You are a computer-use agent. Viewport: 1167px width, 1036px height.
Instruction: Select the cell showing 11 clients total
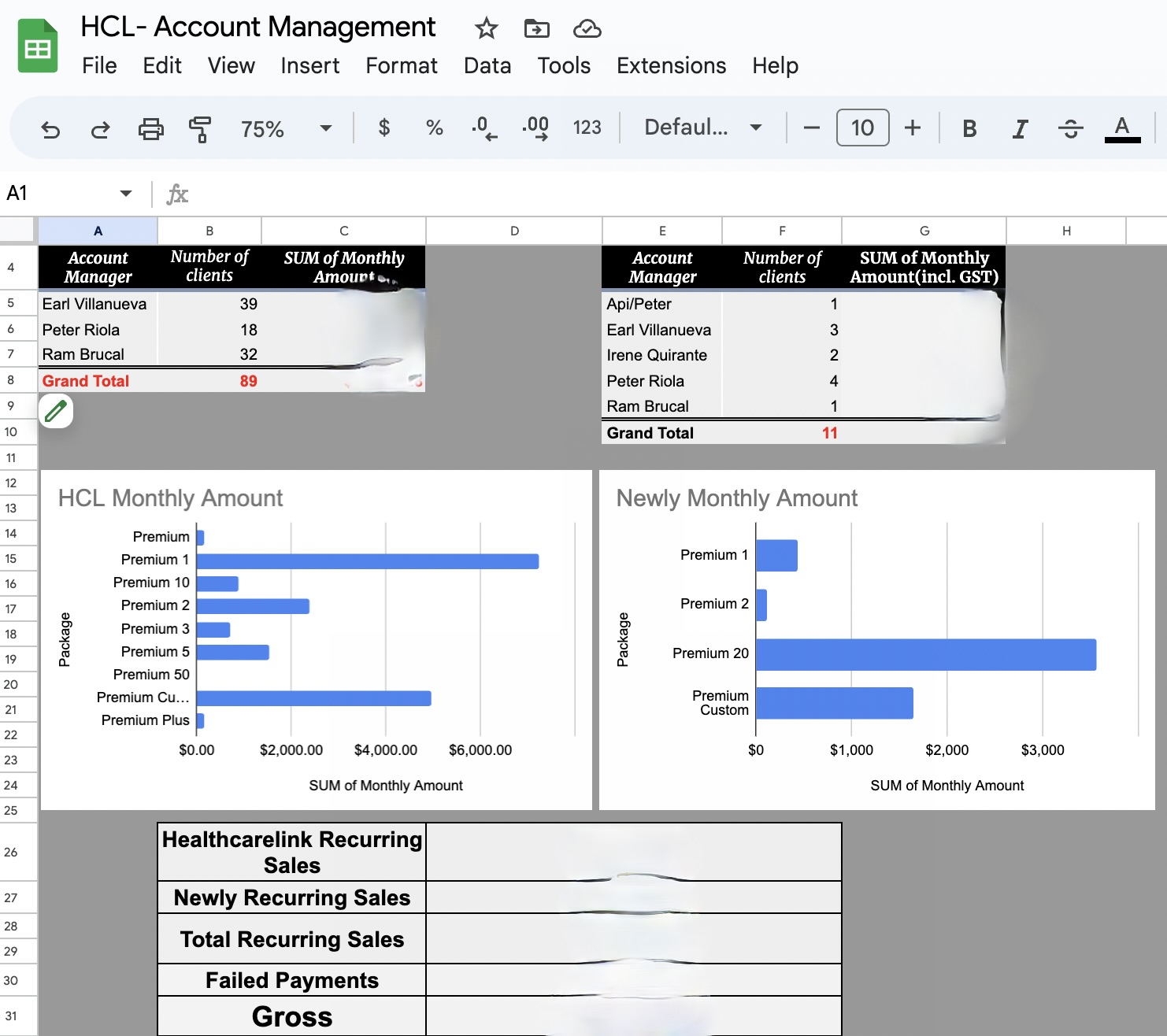click(x=782, y=433)
